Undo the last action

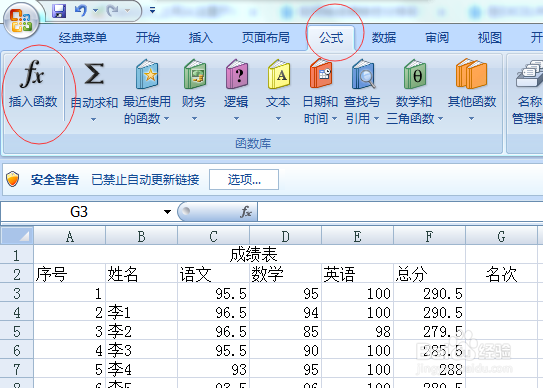(81, 11)
